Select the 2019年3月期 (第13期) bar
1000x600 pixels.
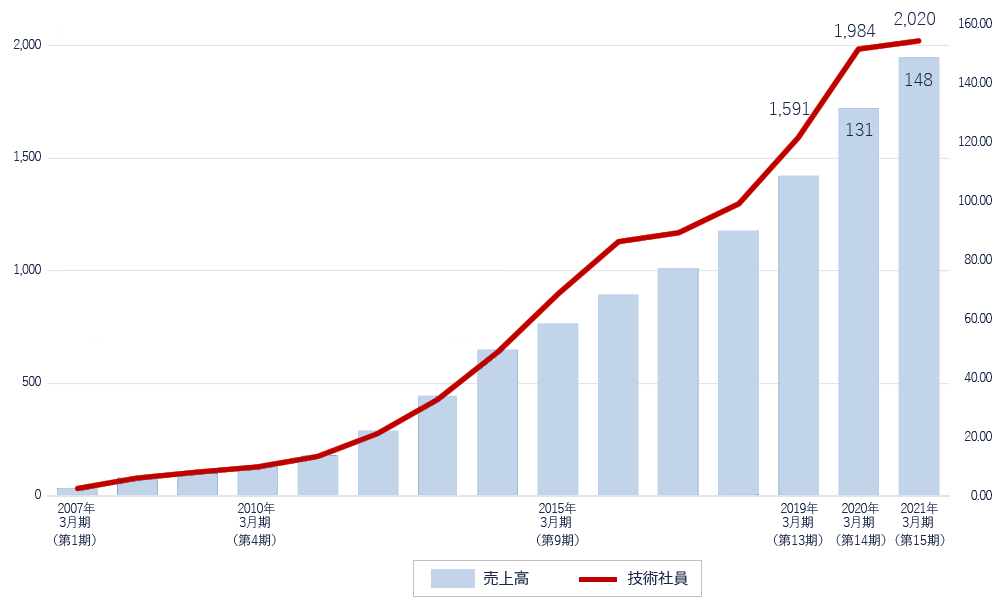tap(798, 335)
